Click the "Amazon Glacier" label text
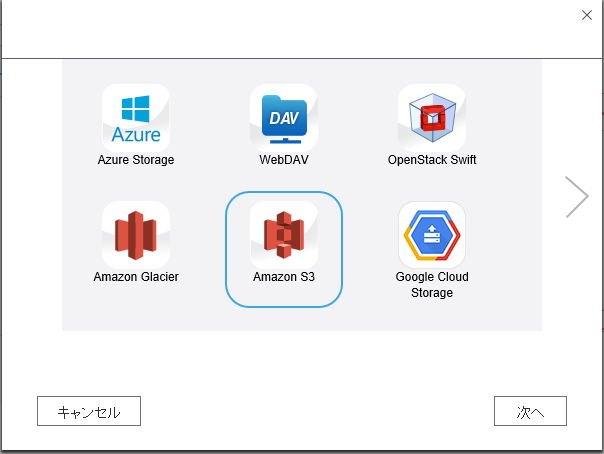The height and width of the screenshot is (454, 604). (136, 277)
